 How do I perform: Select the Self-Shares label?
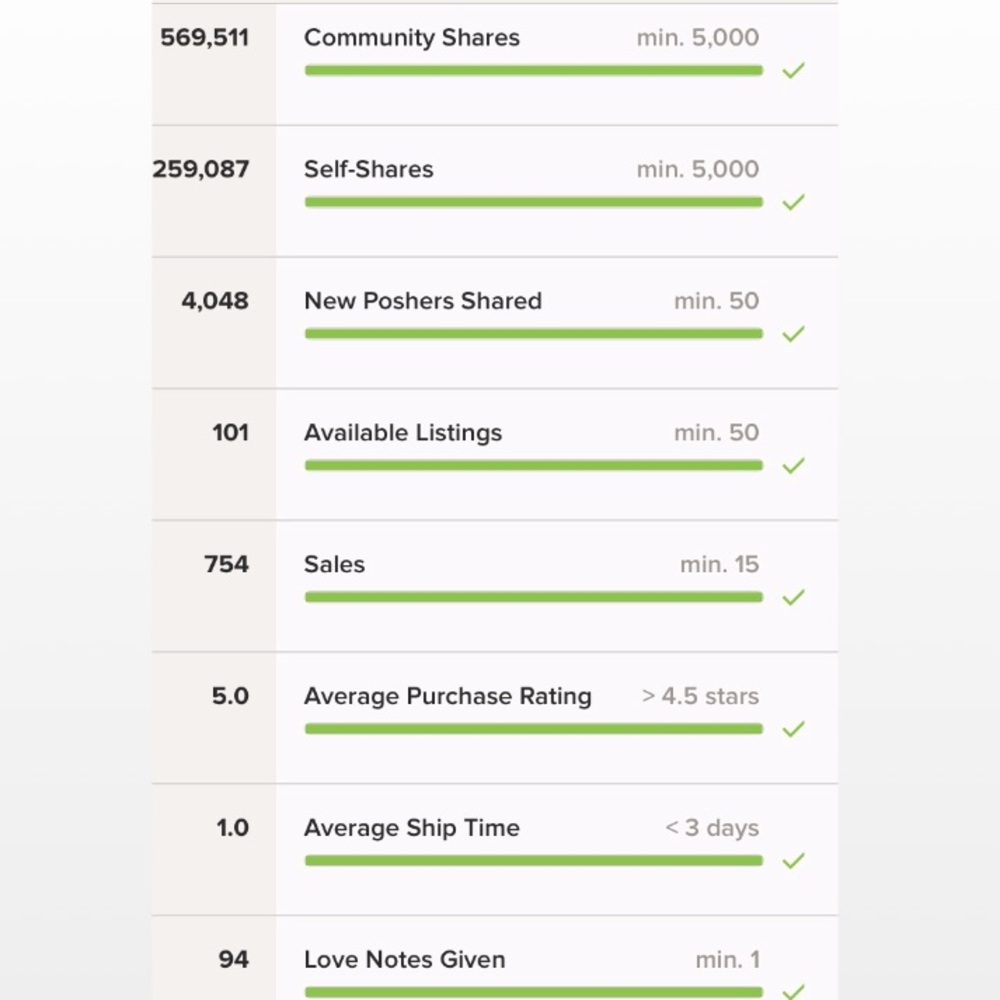click(x=369, y=169)
